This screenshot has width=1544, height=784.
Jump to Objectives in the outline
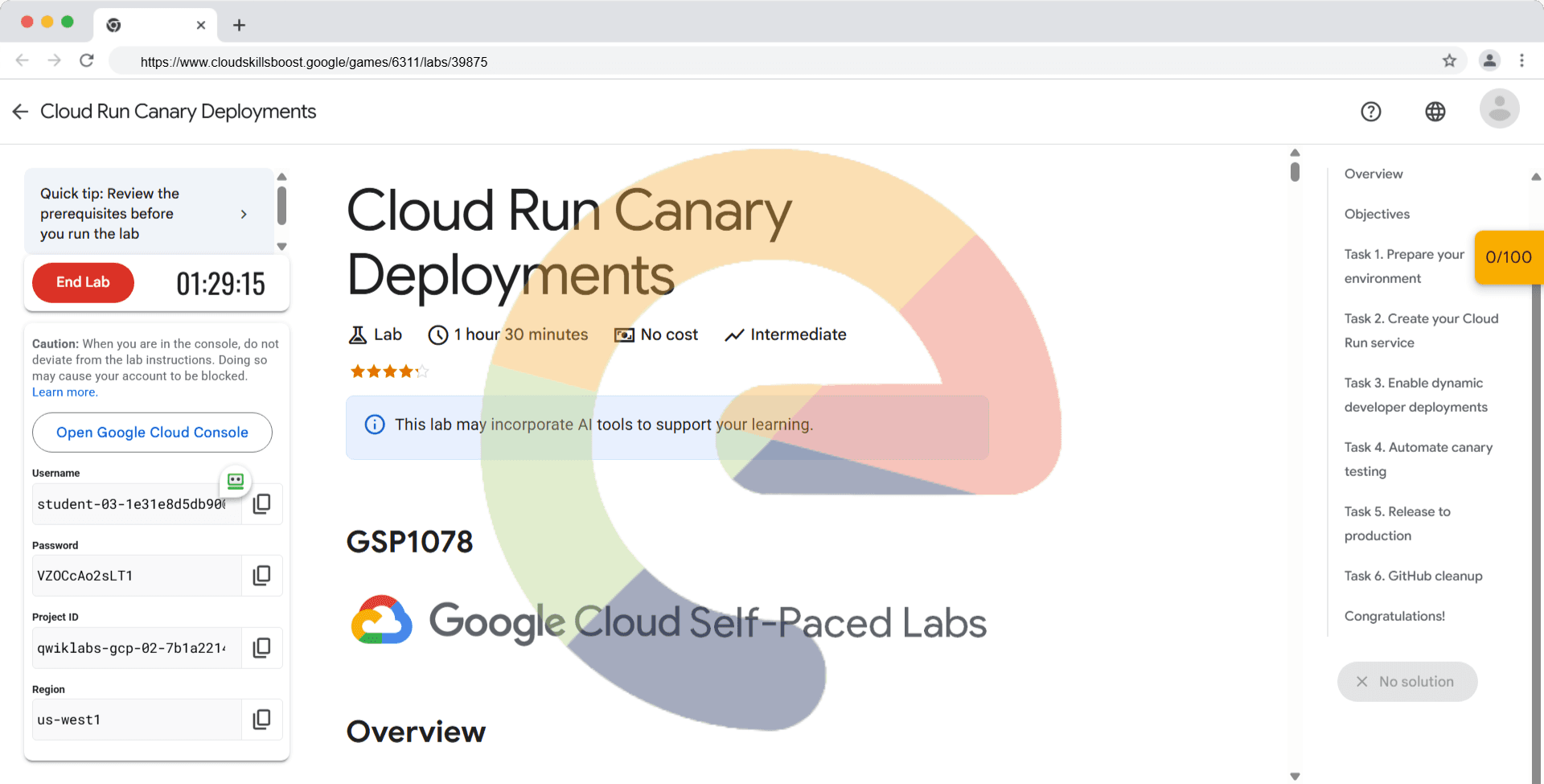coord(1377,214)
